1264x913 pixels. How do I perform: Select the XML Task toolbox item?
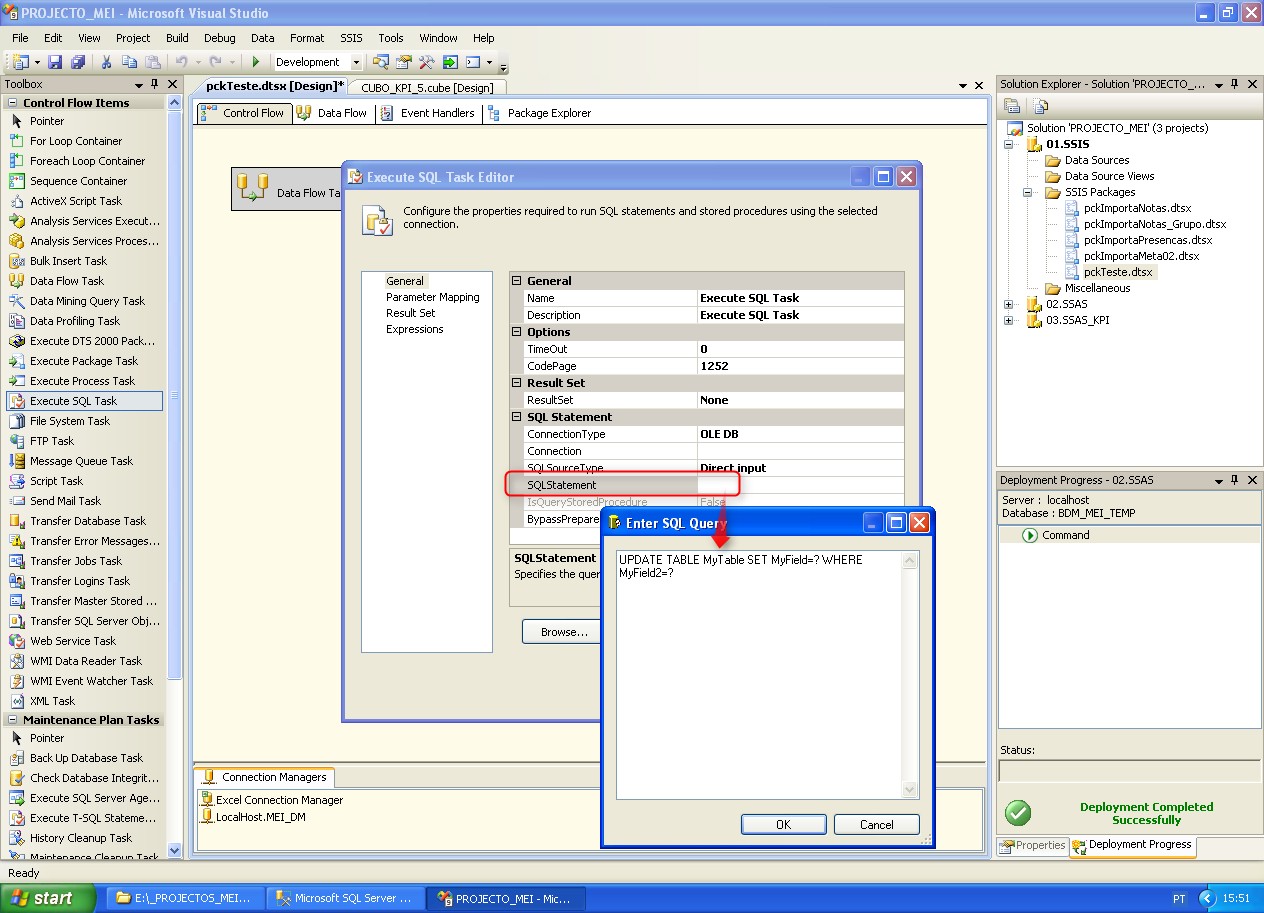83,701
